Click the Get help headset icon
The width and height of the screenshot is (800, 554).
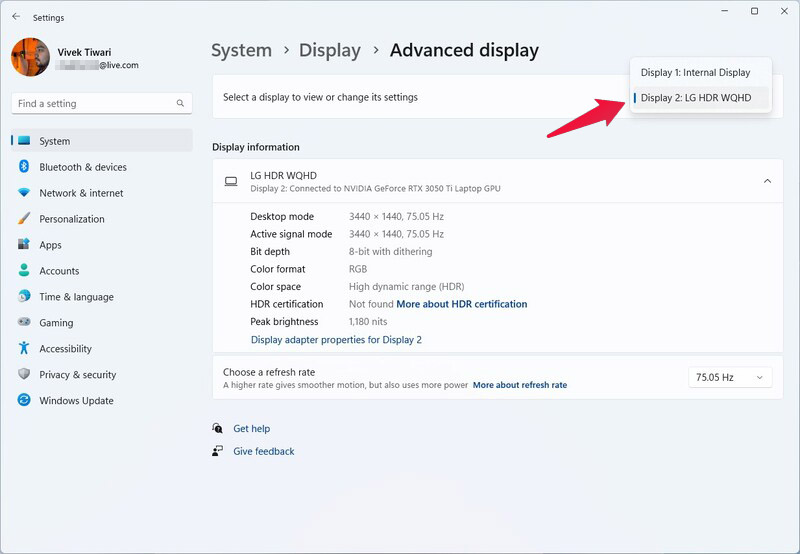[x=217, y=428]
